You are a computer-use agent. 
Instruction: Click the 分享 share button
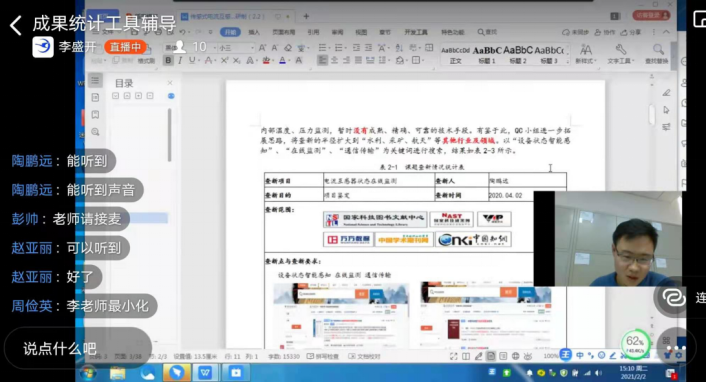pos(631,32)
